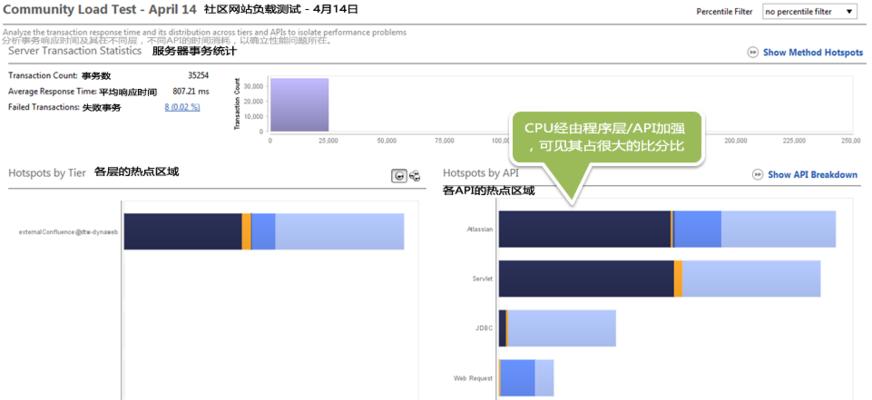Click the Atlassian API label
Image resolution: width=872 pixels, height=400 pixels.
click(x=480, y=229)
